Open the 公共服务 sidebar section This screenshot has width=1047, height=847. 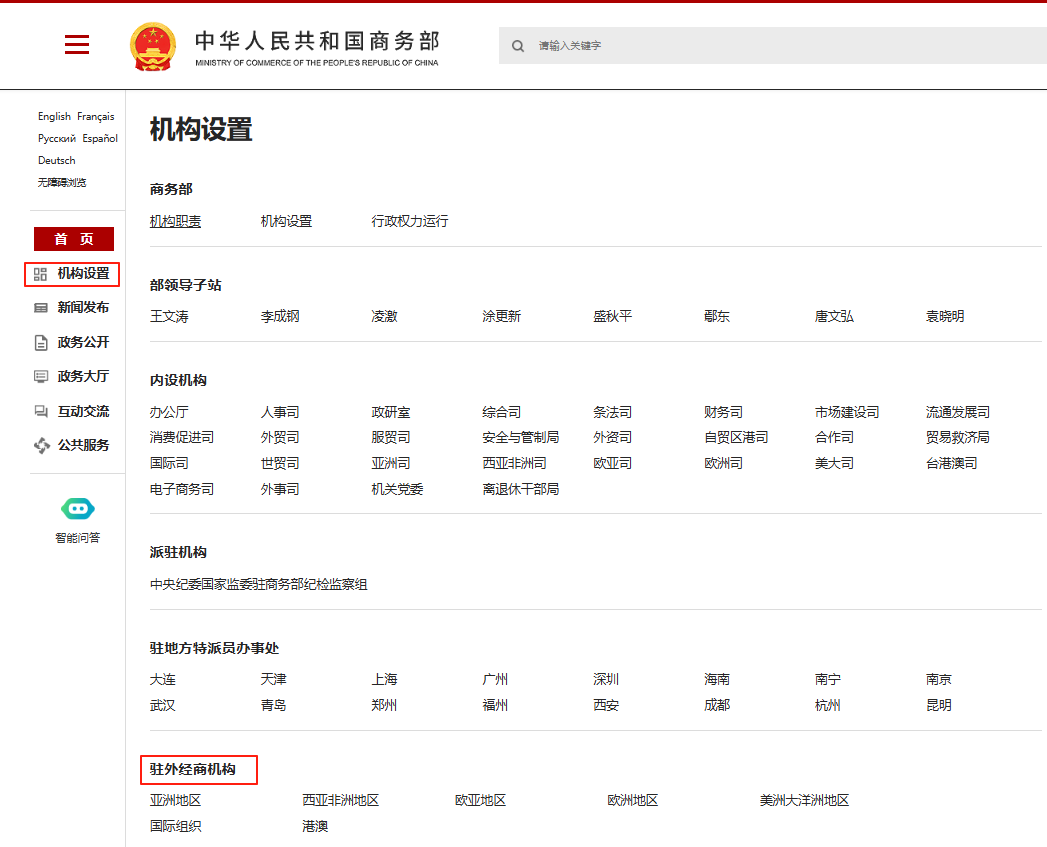74,444
